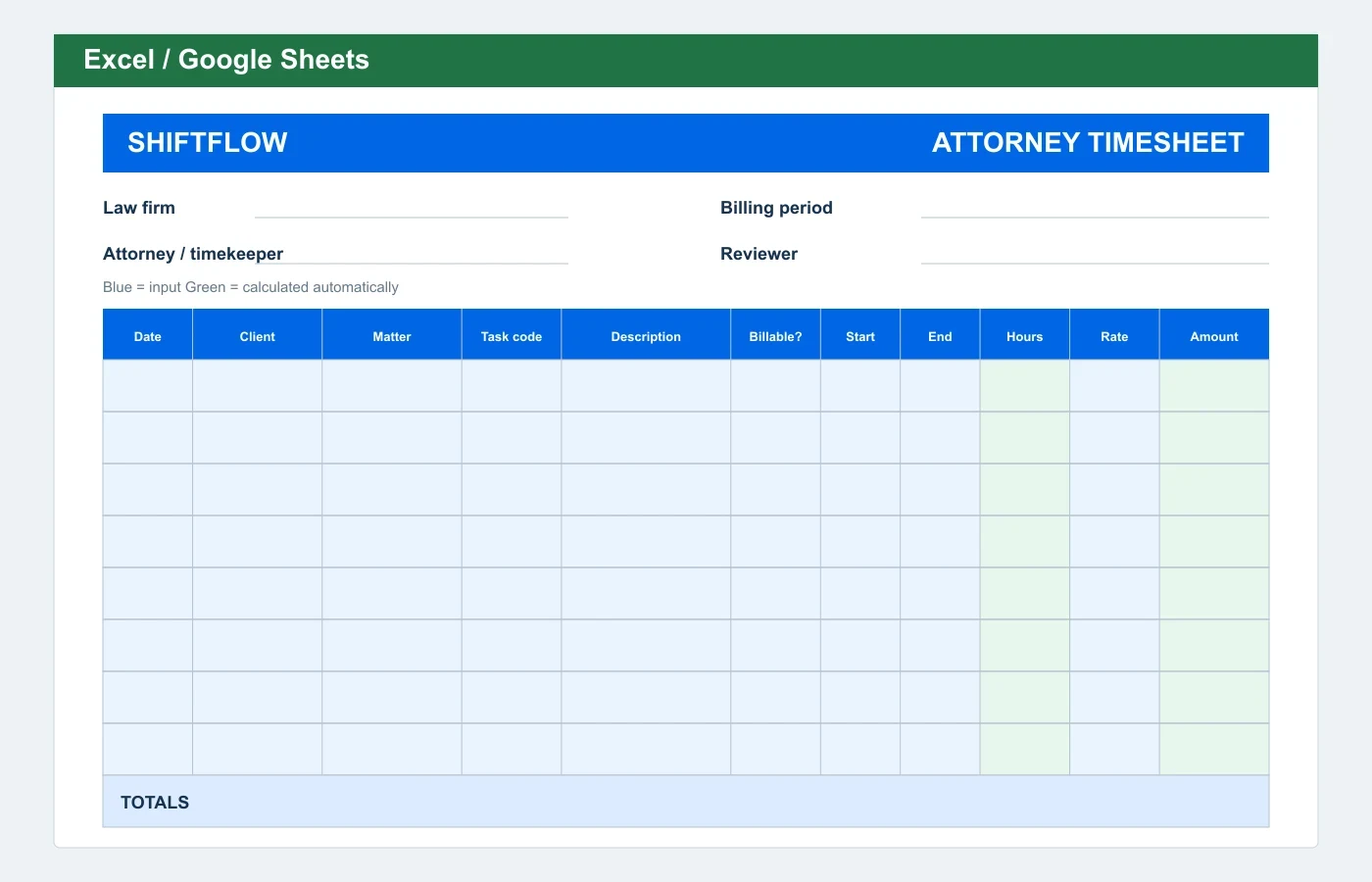The width and height of the screenshot is (1372, 882).
Task: Select the Rate column header
Action: pyautogui.click(x=1114, y=335)
